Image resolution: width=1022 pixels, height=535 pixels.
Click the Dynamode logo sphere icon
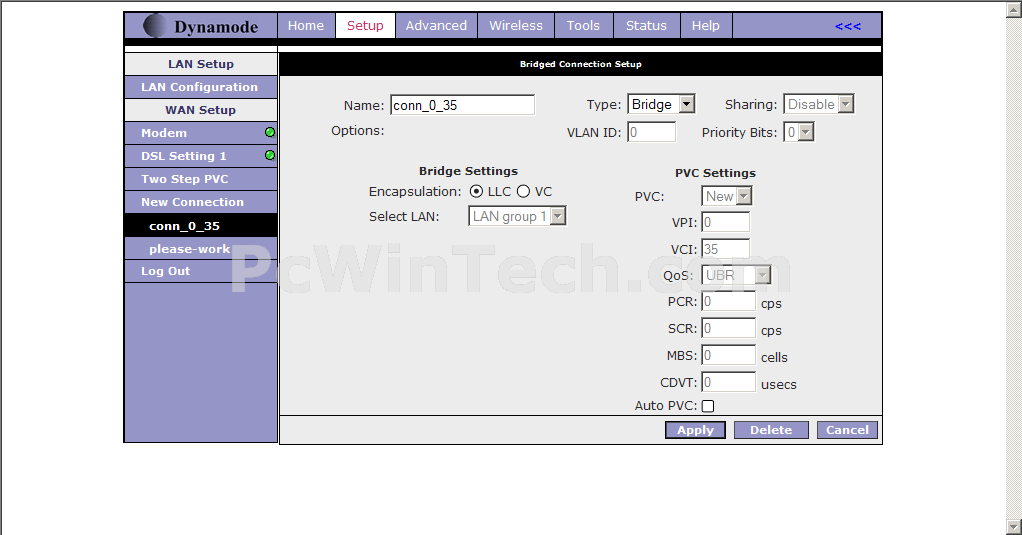154,26
